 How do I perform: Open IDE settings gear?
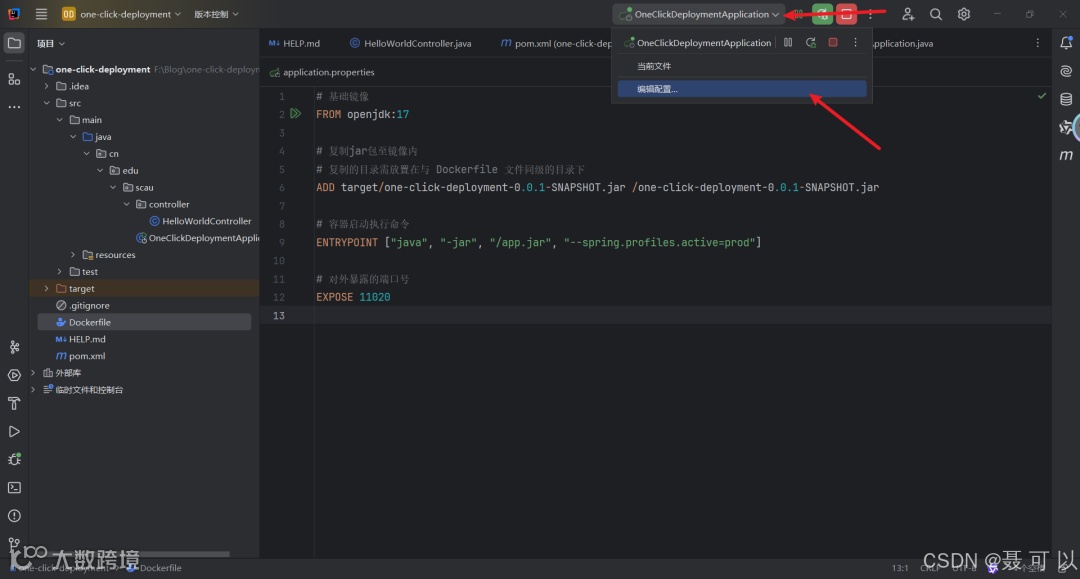(x=964, y=14)
